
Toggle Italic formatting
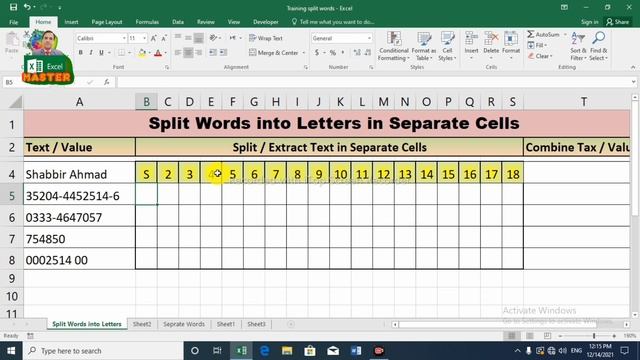point(91,53)
